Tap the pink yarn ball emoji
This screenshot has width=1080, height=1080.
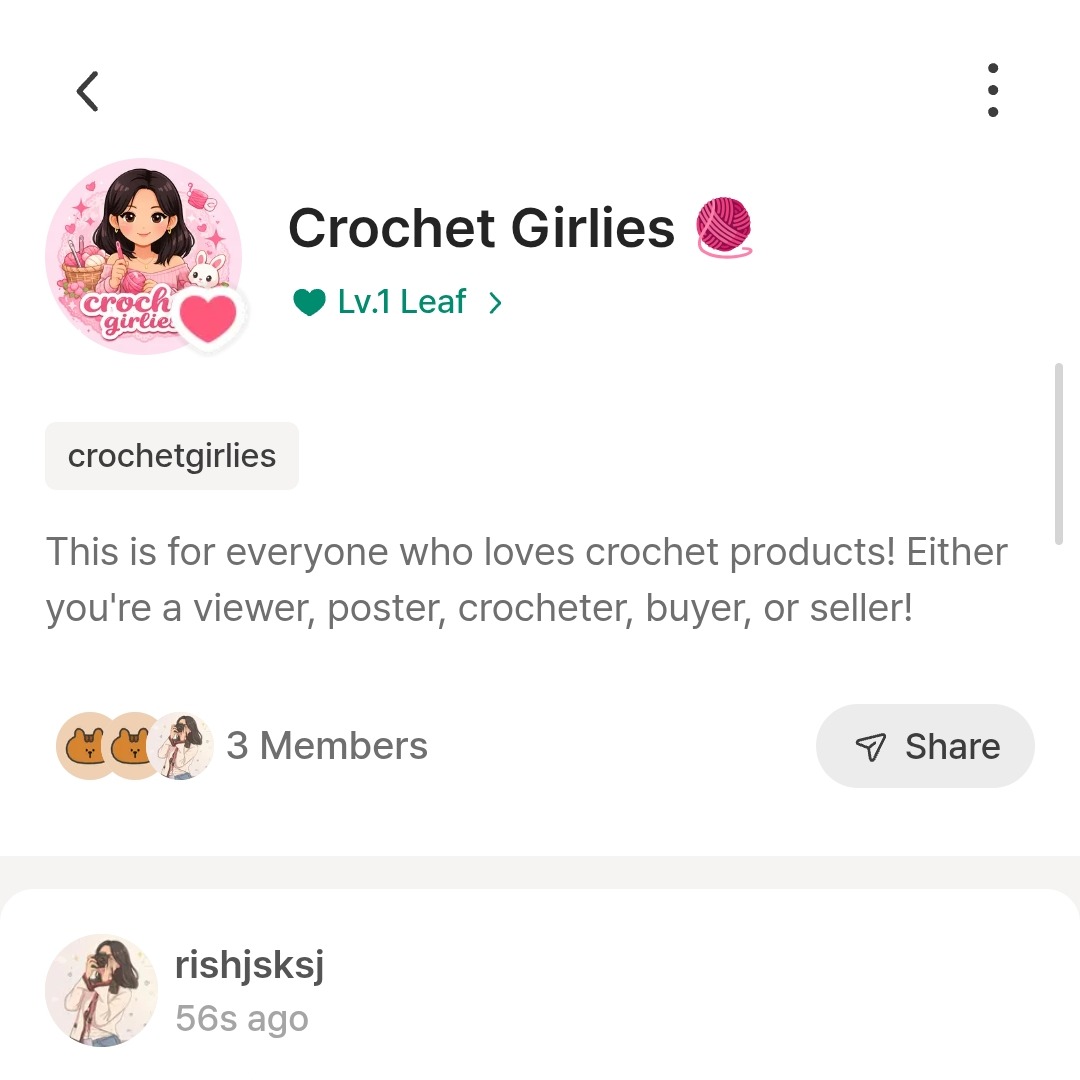723,227
